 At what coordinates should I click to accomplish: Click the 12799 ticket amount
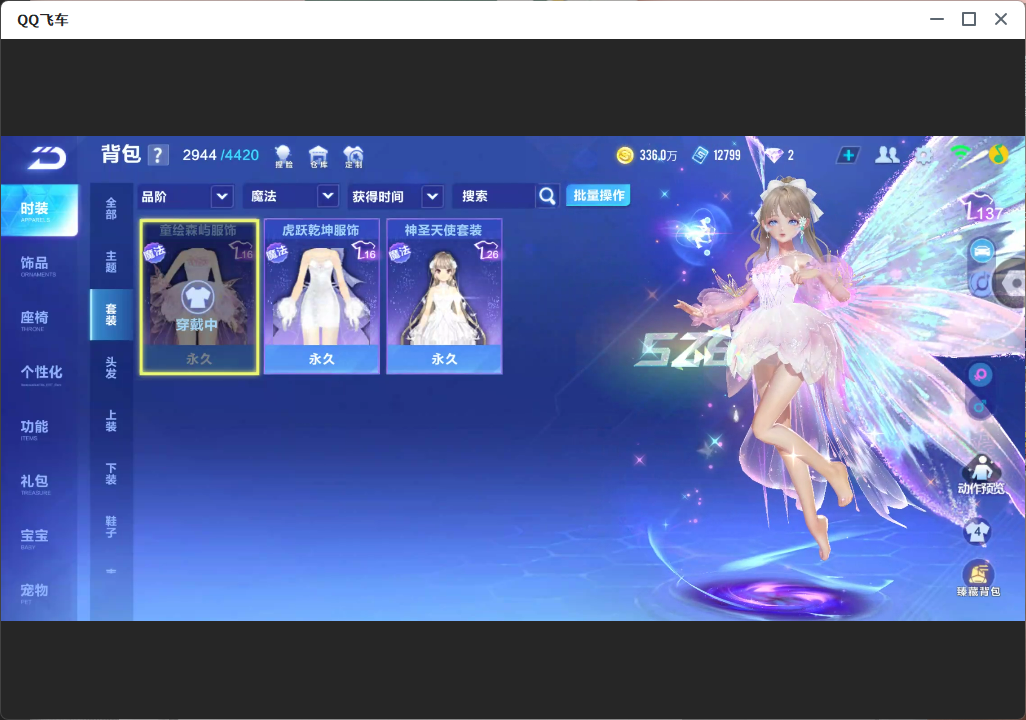point(727,155)
